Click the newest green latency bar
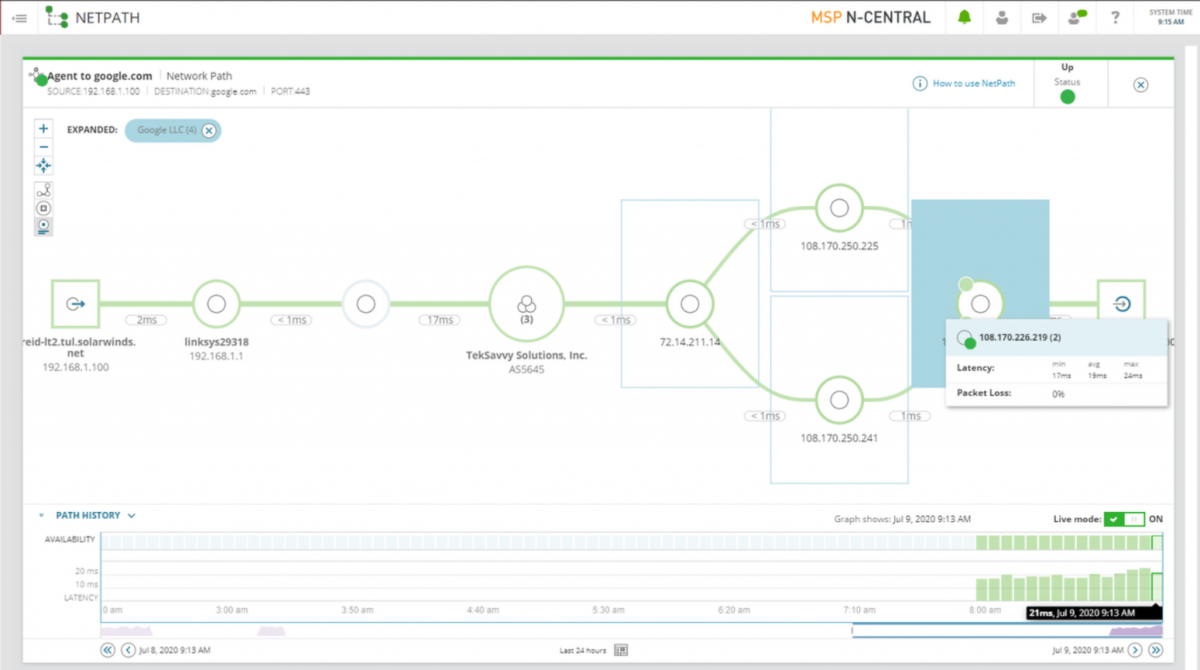 point(1157,586)
